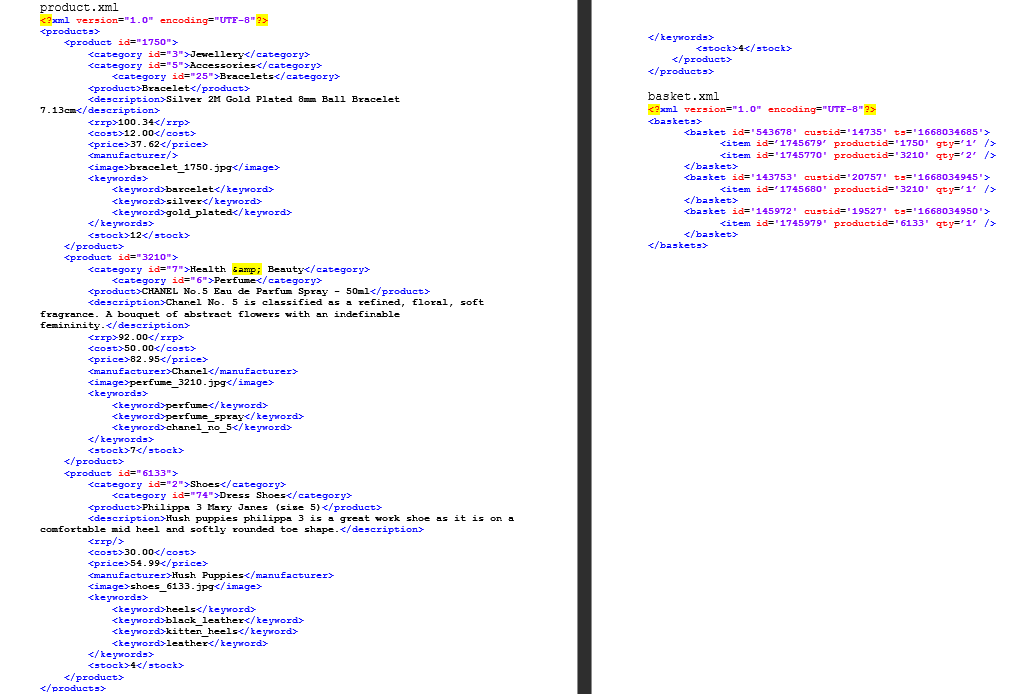Viewport: 1021px width, 694px height.
Task: Click the perfume_3210.jpg image line
Action: [181, 383]
